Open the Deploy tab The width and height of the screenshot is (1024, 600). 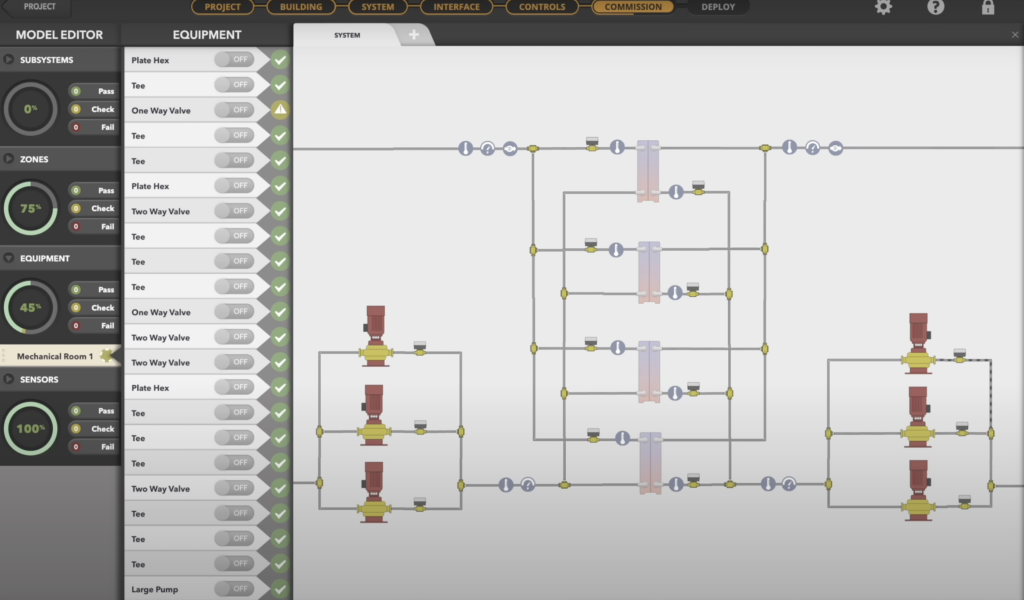717,7
